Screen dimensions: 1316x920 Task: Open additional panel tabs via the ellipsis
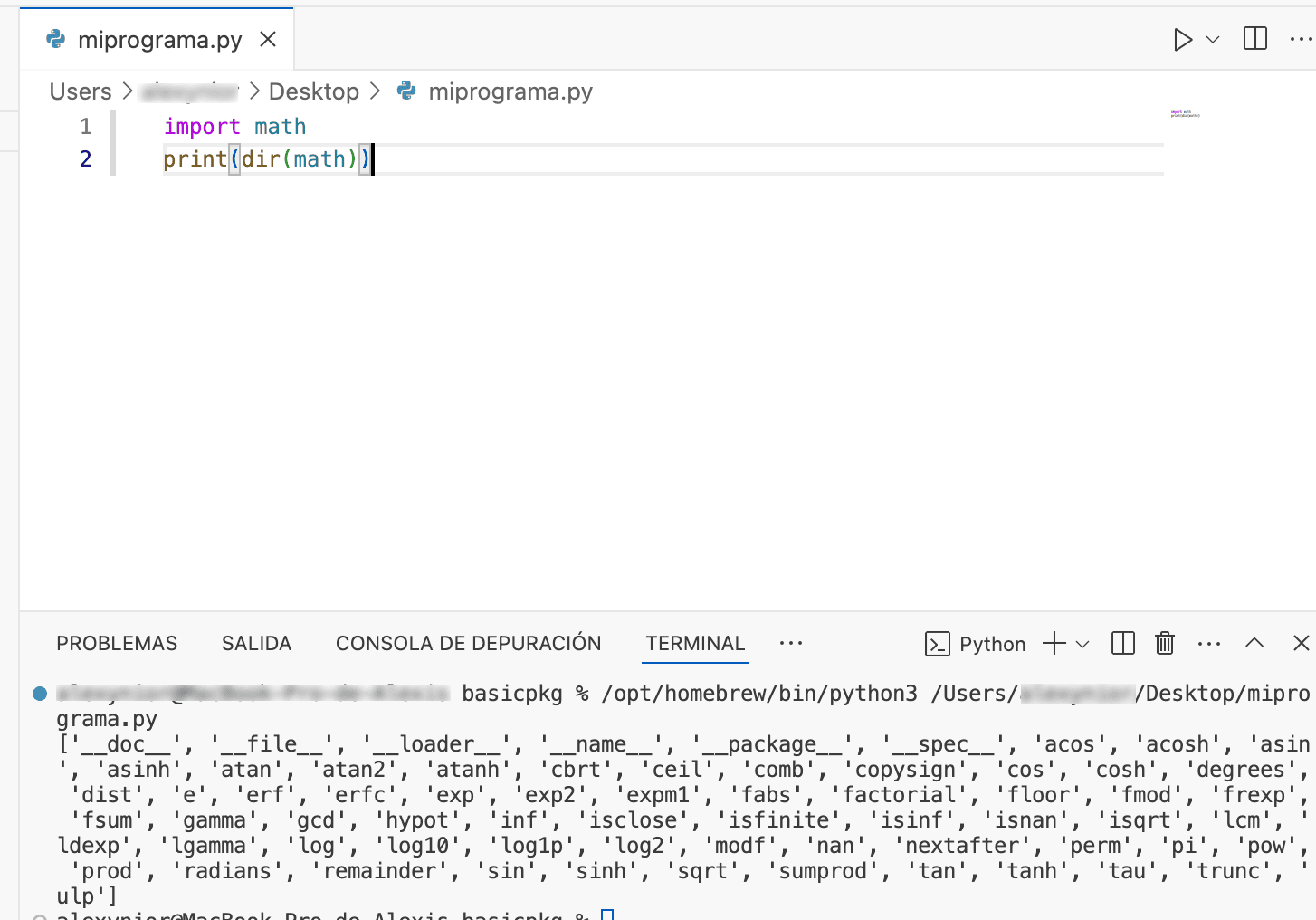pyautogui.click(x=791, y=643)
